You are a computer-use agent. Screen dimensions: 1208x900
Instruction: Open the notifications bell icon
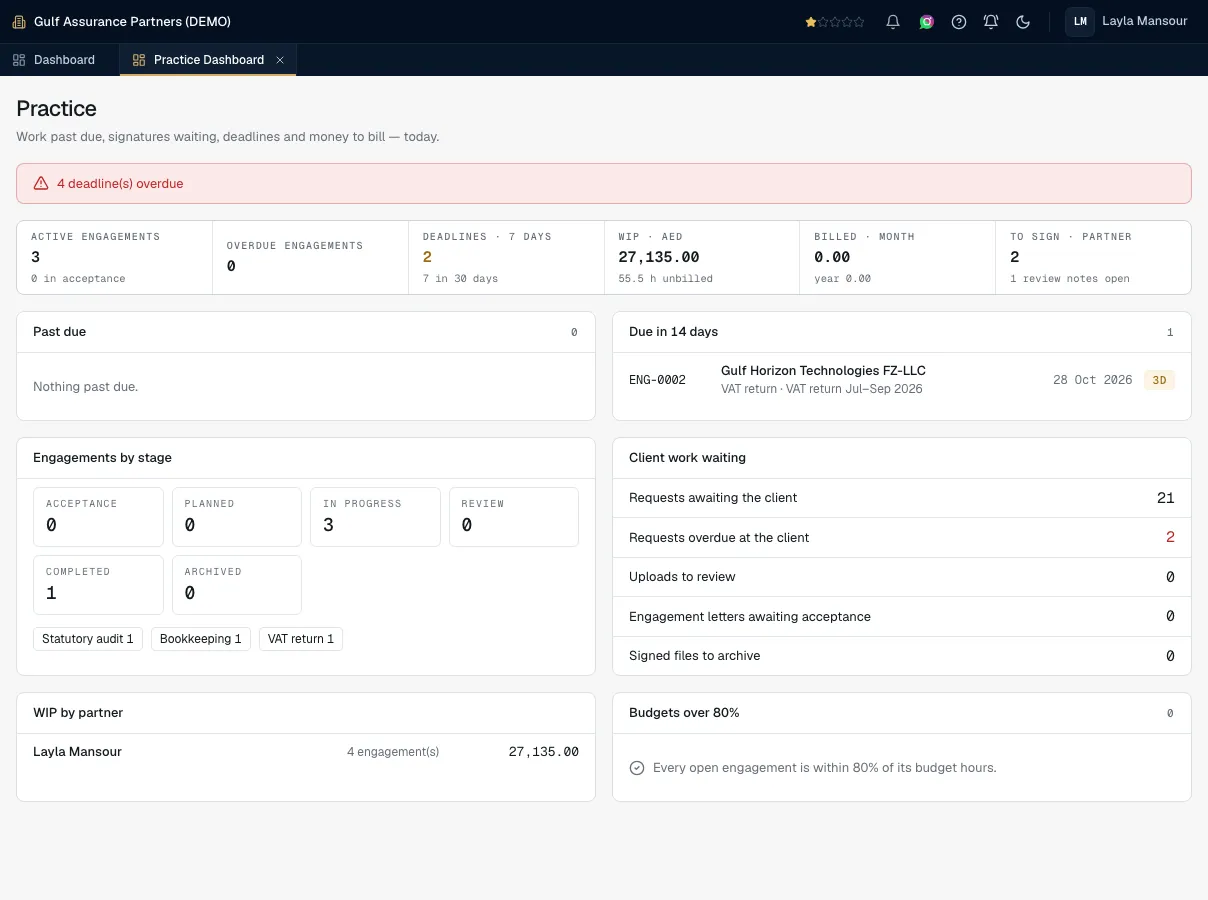coord(894,21)
